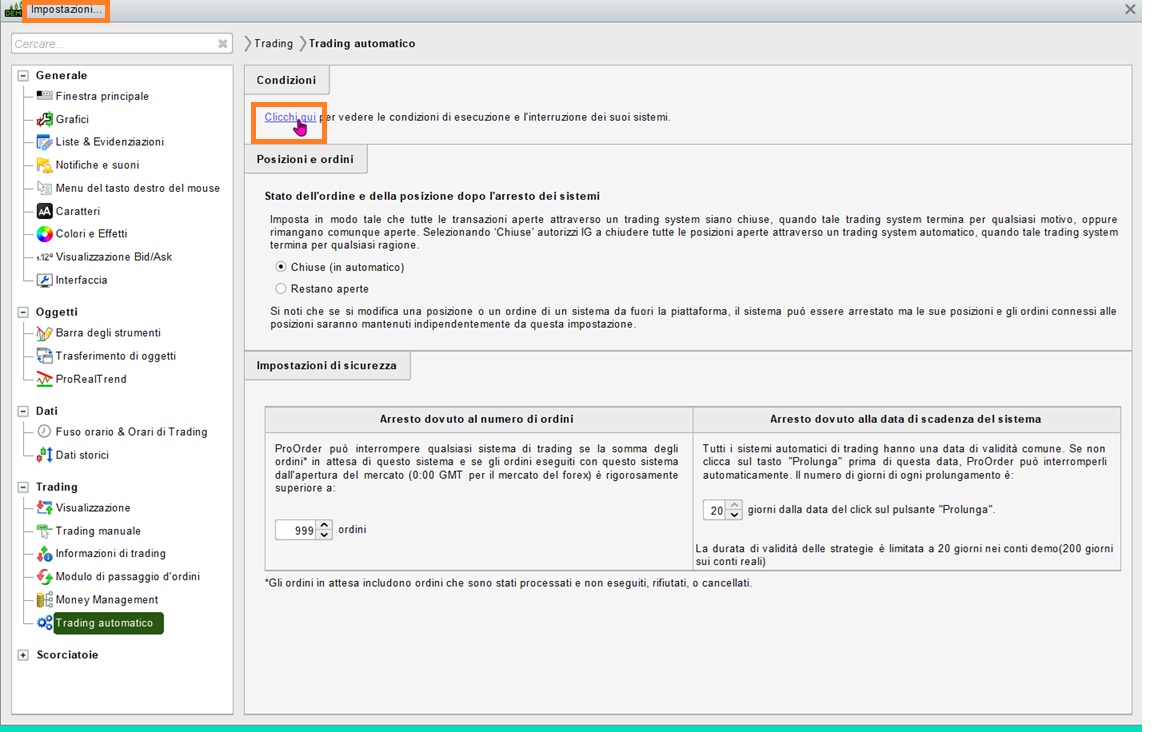This screenshot has height=732, width=1152.
Task: Click the Trading automatico gears icon
Action: coord(44,623)
